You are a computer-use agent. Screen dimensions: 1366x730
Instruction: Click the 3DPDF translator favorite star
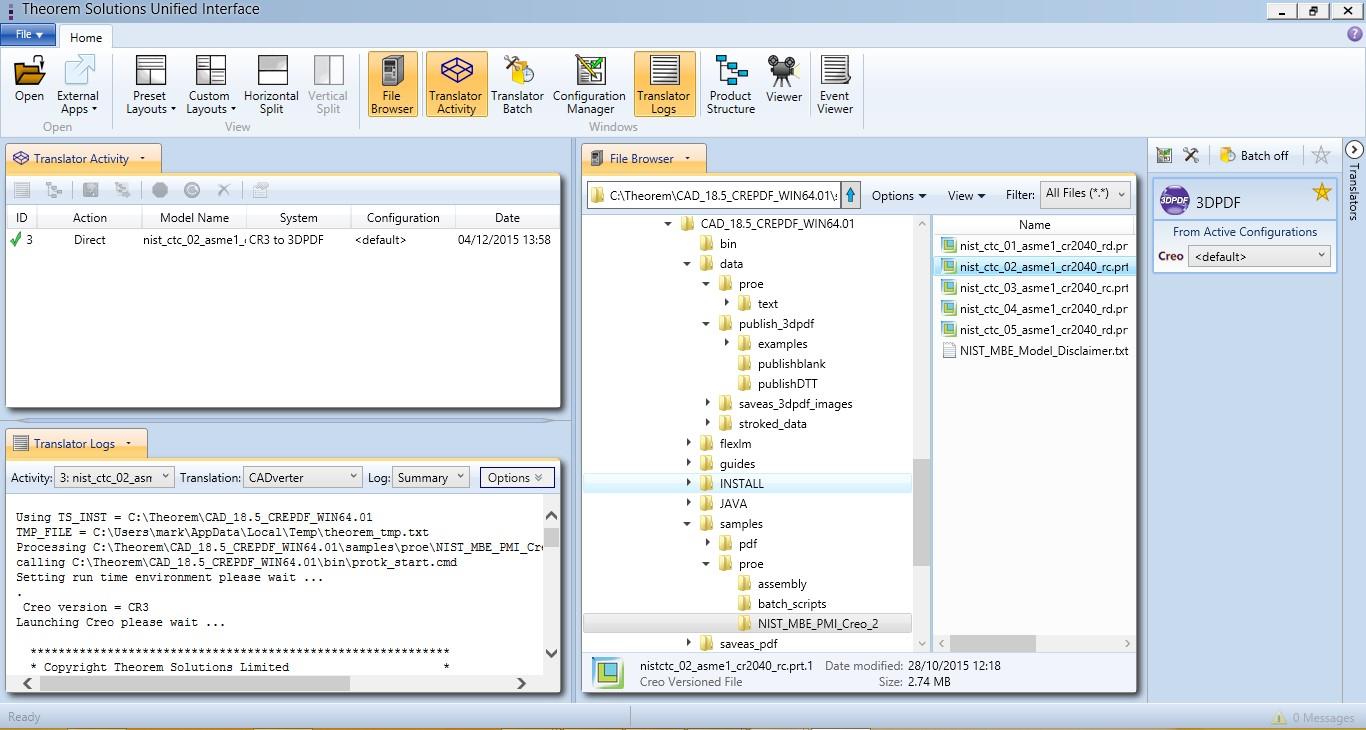[1322, 191]
